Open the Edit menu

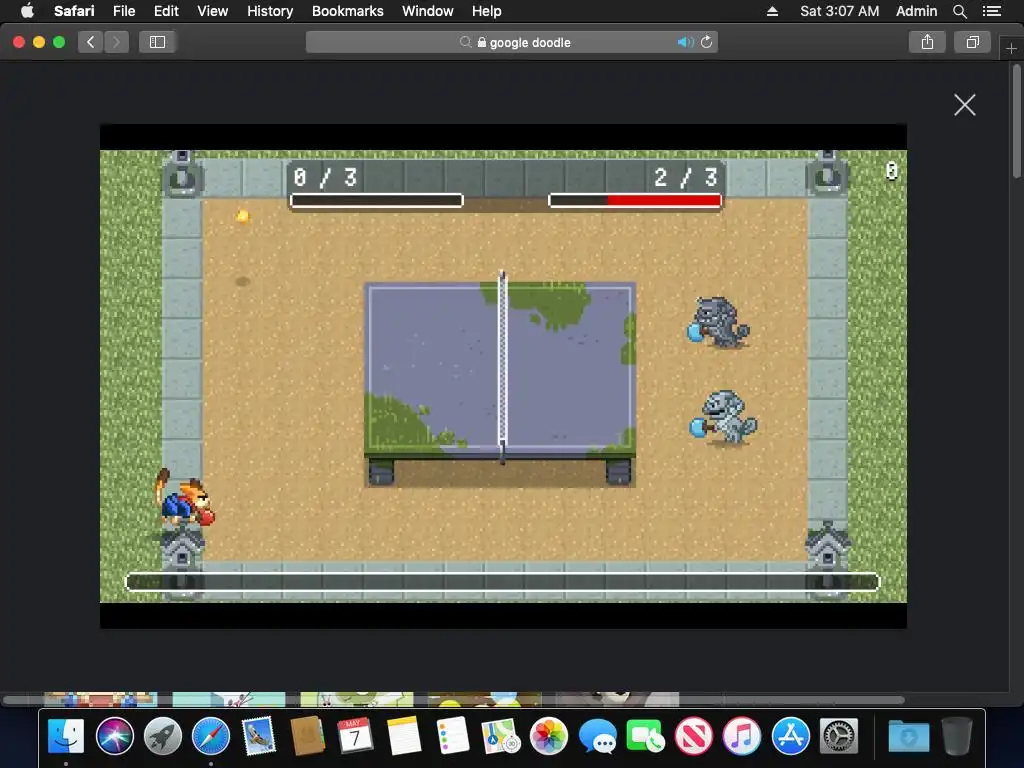click(x=166, y=11)
